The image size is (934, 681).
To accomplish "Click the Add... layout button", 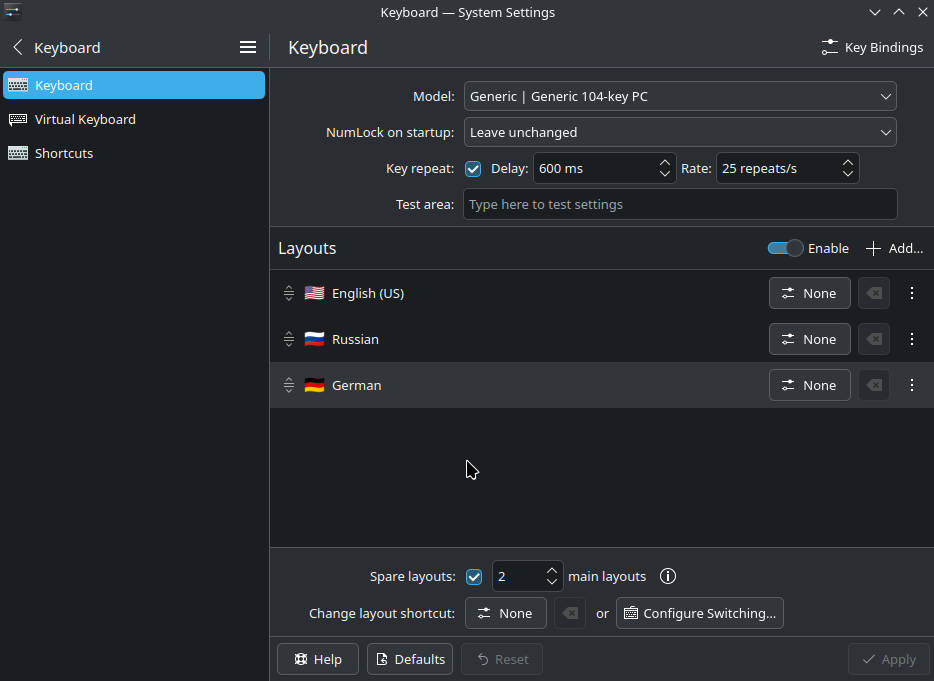I will point(894,248).
